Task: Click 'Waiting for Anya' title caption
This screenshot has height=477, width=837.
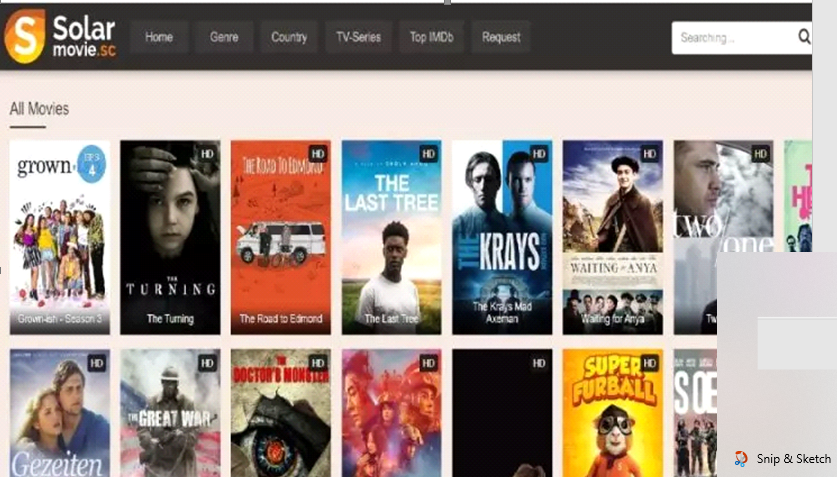Action: 613,319
